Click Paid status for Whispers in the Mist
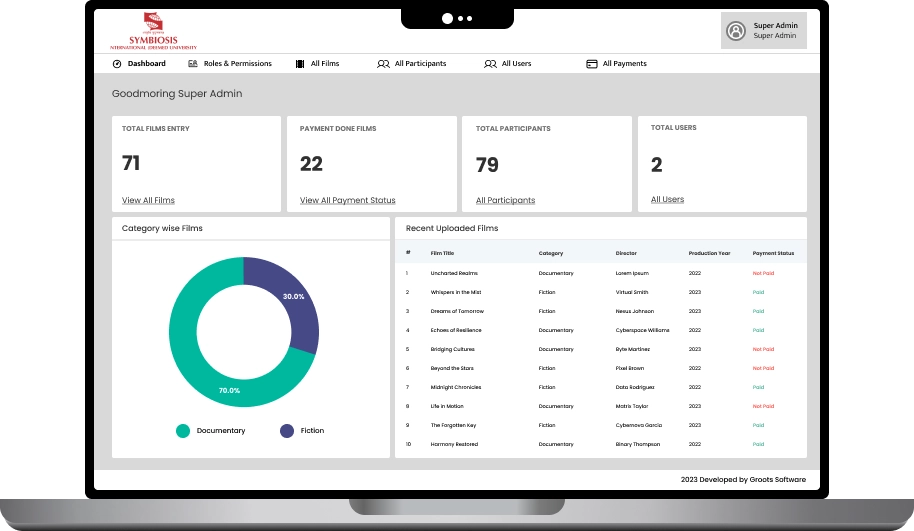The height and width of the screenshot is (531, 914). click(x=758, y=293)
